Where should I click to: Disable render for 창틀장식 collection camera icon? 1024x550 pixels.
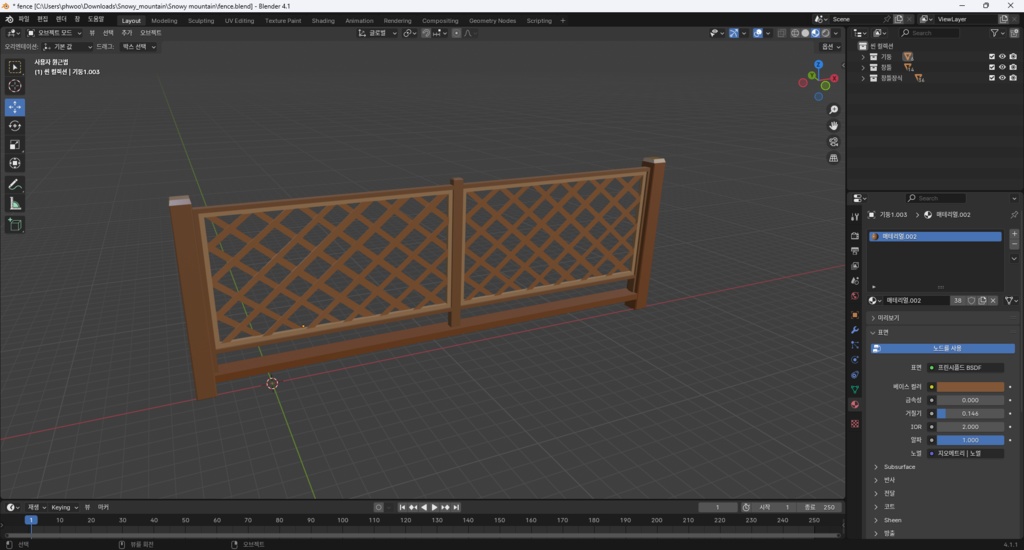click(1013, 78)
